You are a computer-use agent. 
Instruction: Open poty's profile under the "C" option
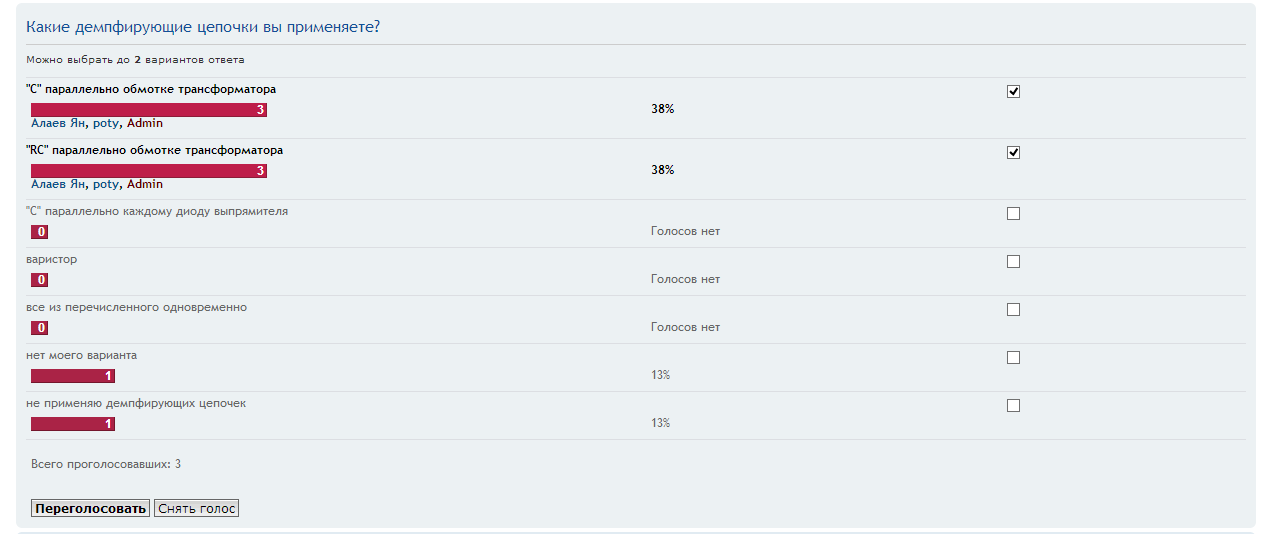tap(105, 124)
